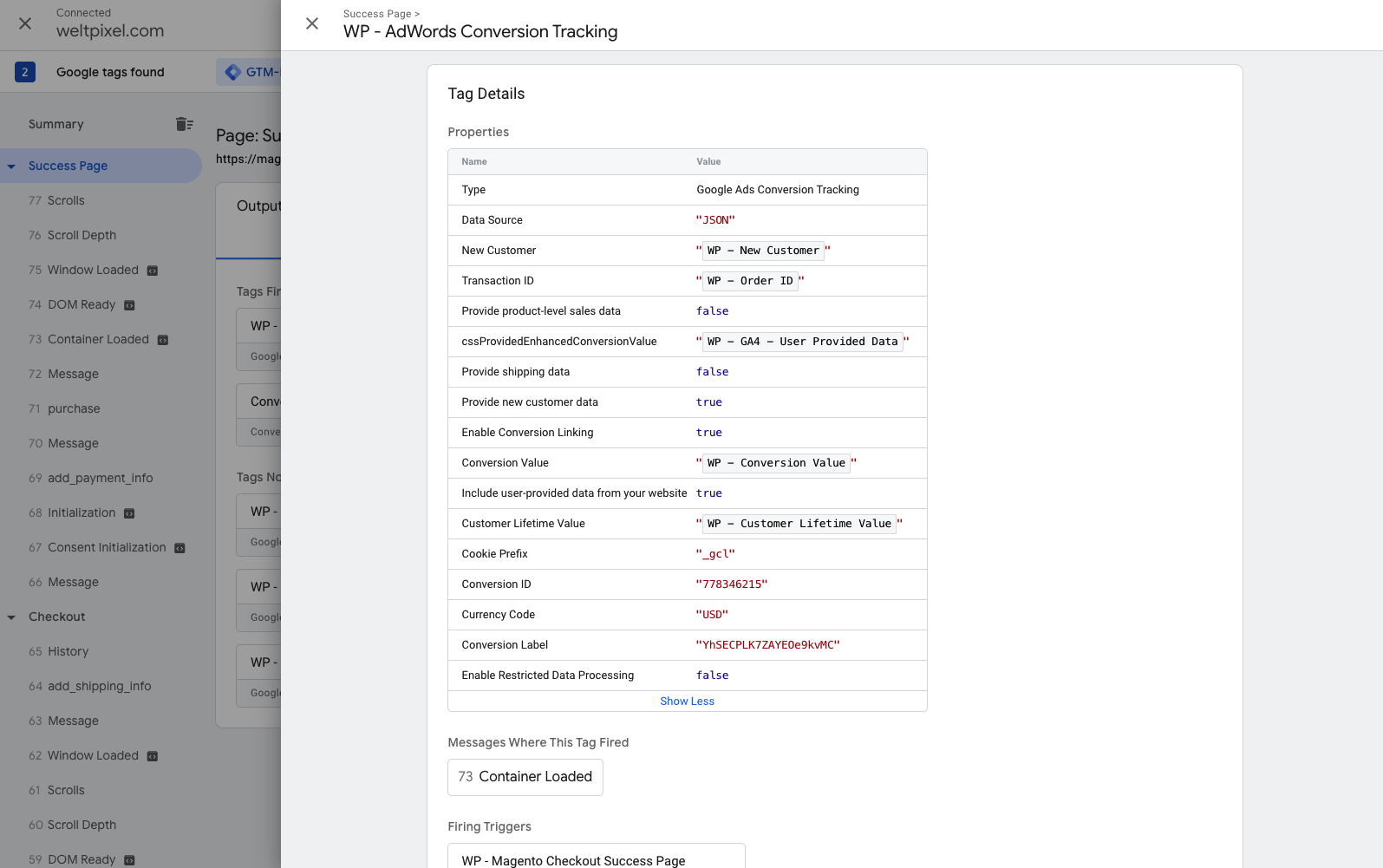Click the weltpixel.com connected domain
This screenshot has height=868, width=1383.
[x=110, y=30]
